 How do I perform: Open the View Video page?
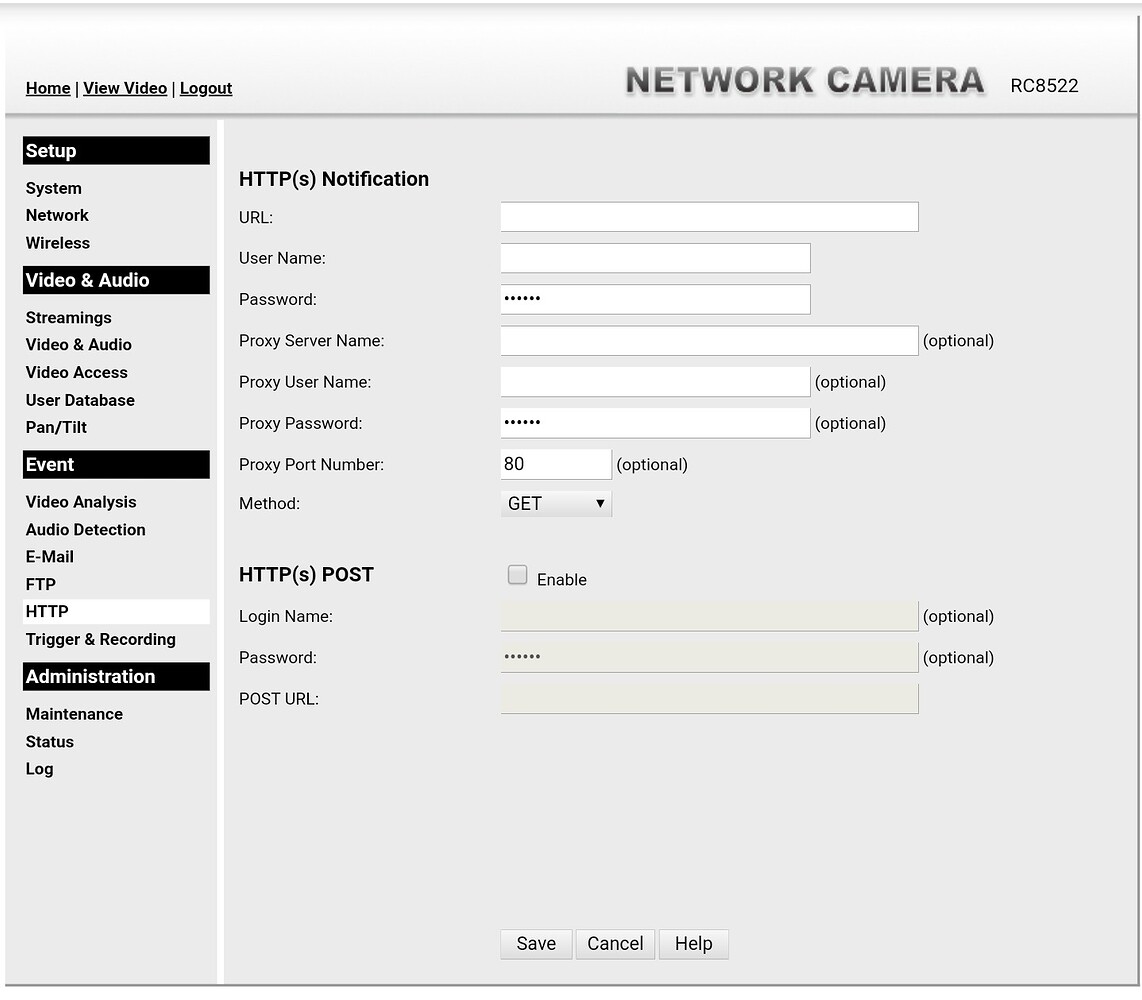click(x=124, y=88)
